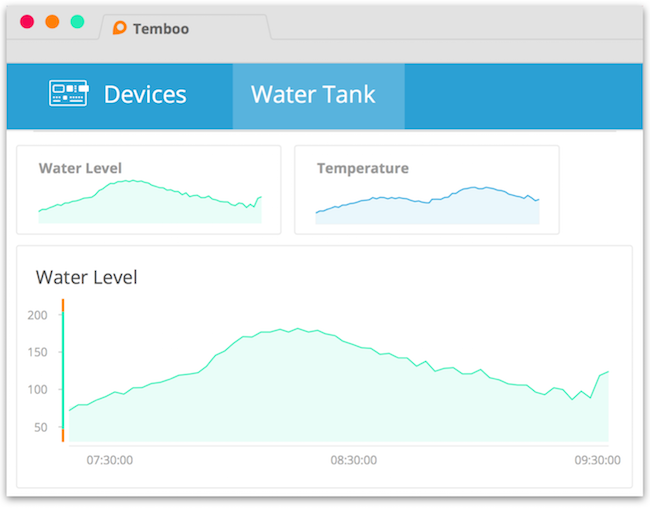The width and height of the screenshot is (650, 508).
Task: Click the 07:30:00 time axis label
Action: tap(110, 460)
